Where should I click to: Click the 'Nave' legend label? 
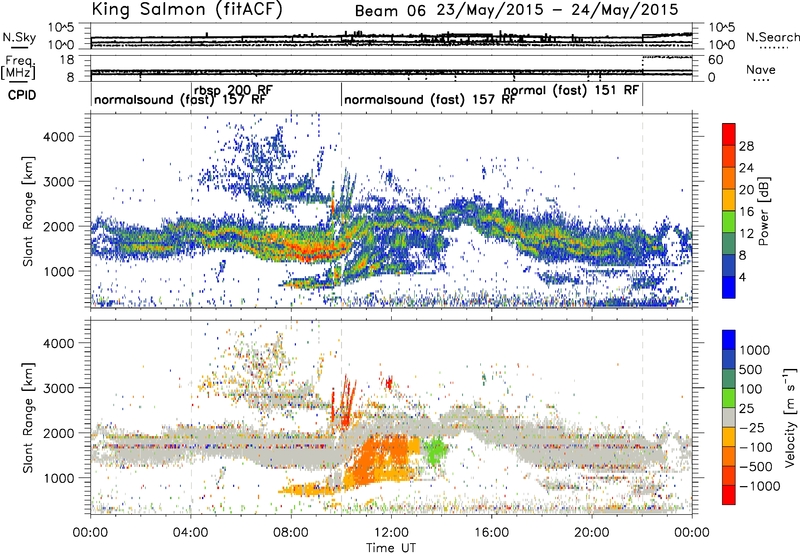click(x=761, y=69)
